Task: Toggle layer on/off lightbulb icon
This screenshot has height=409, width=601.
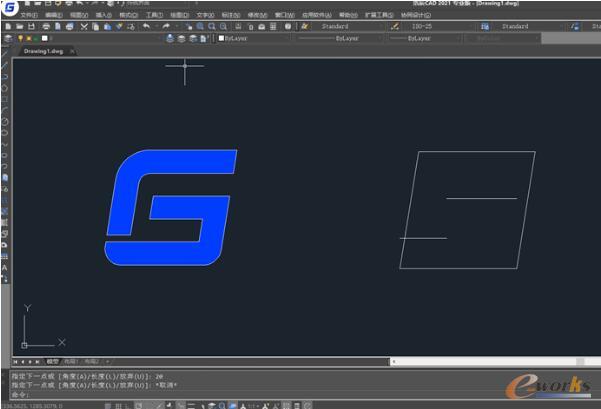Action: click(x=20, y=38)
